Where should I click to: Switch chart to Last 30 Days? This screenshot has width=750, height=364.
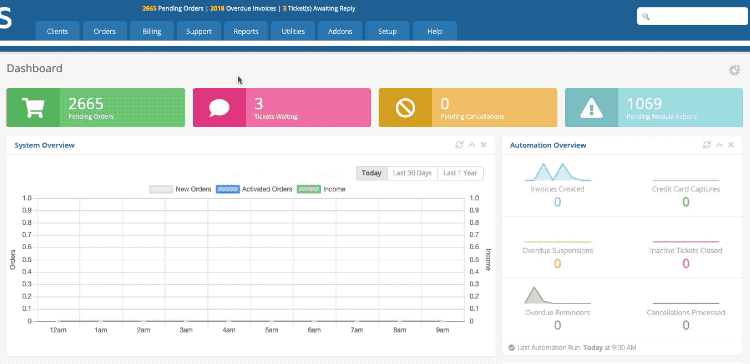click(412, 173)
